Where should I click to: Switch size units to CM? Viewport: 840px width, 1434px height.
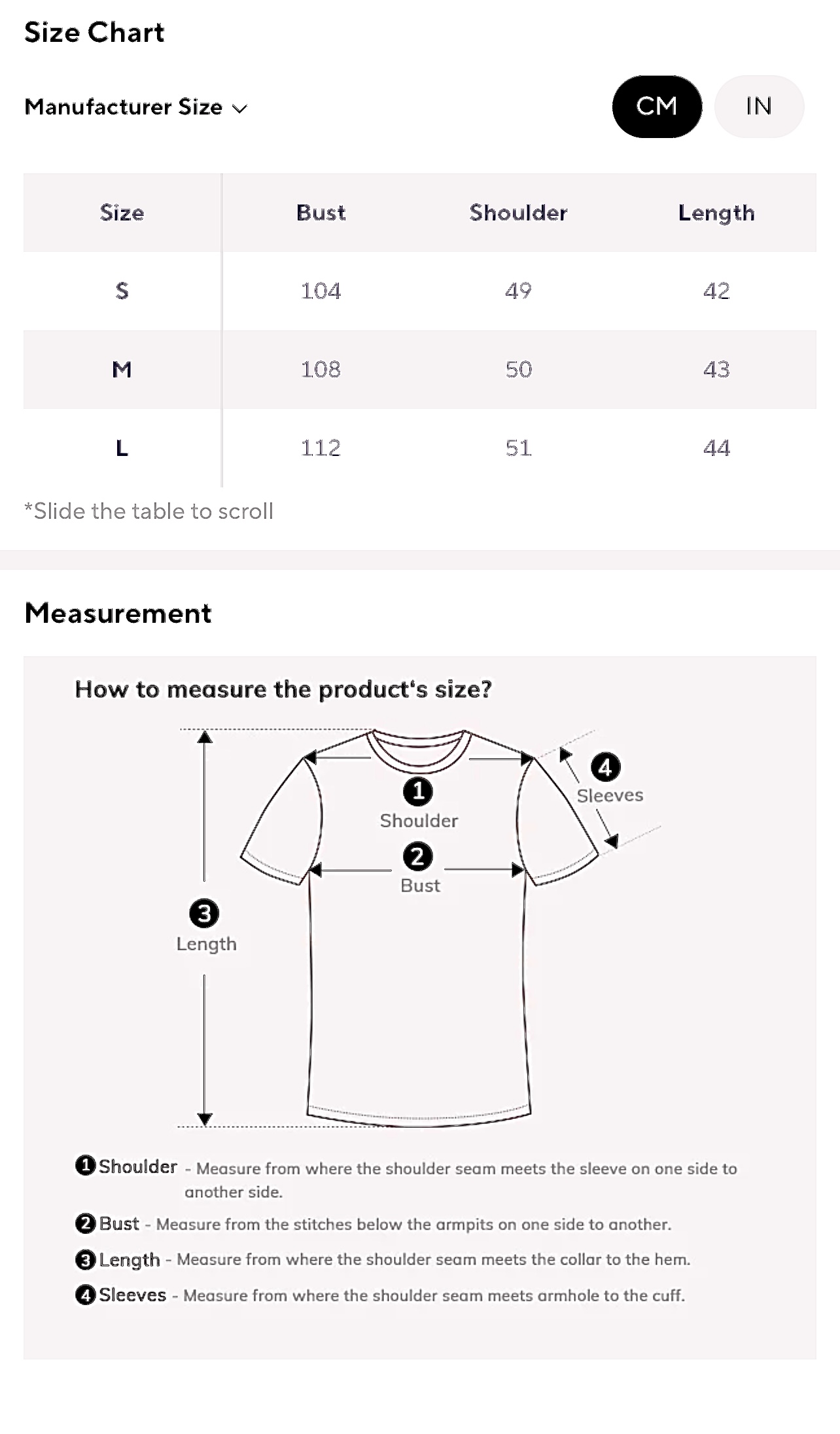[657, 107]
